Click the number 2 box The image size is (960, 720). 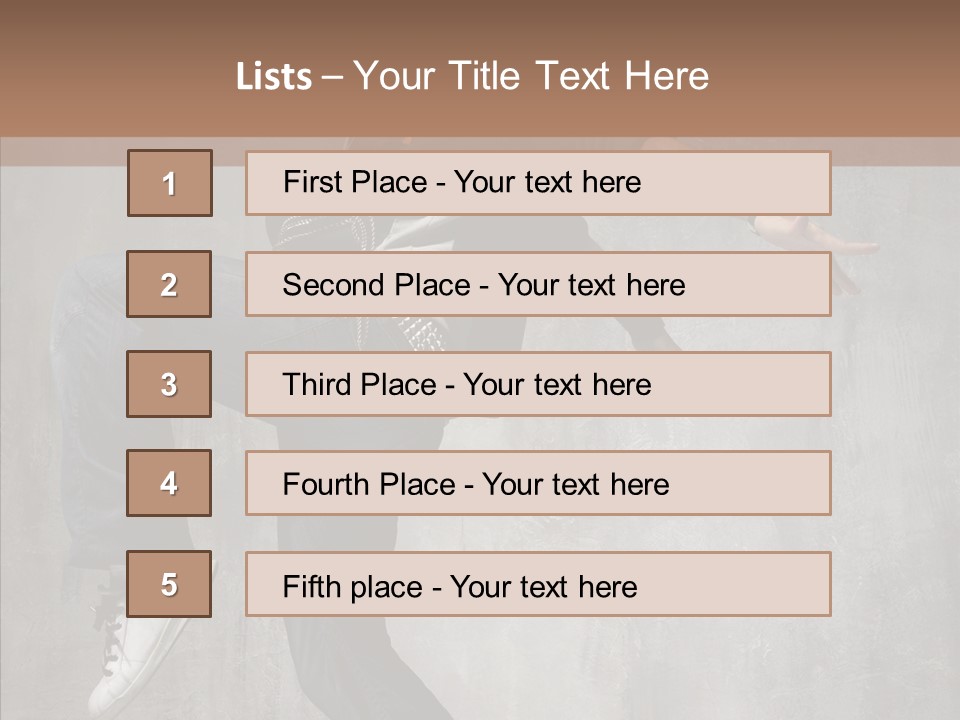click(169, 284)
